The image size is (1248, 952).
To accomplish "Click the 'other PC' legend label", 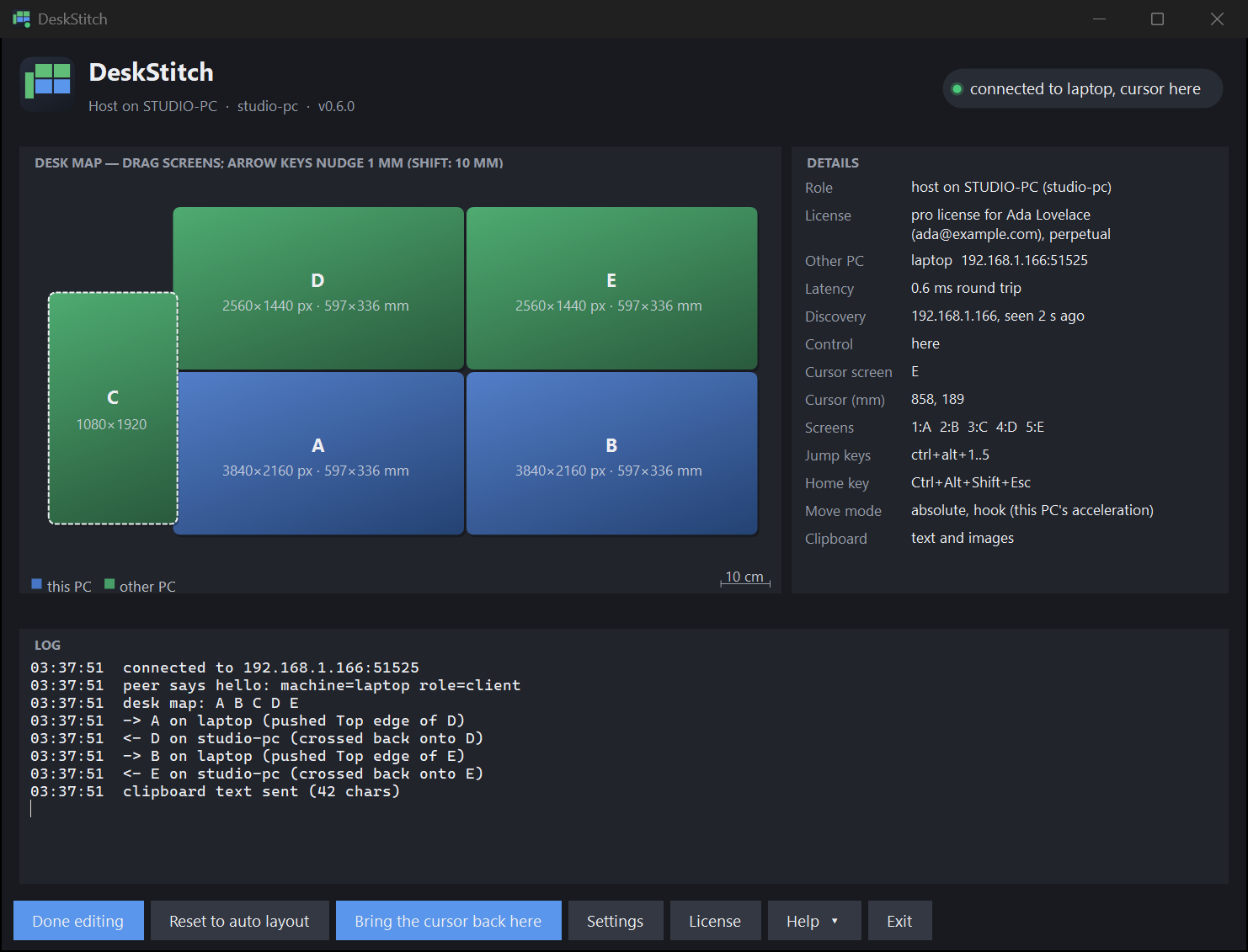I will [x=147, y=586].
